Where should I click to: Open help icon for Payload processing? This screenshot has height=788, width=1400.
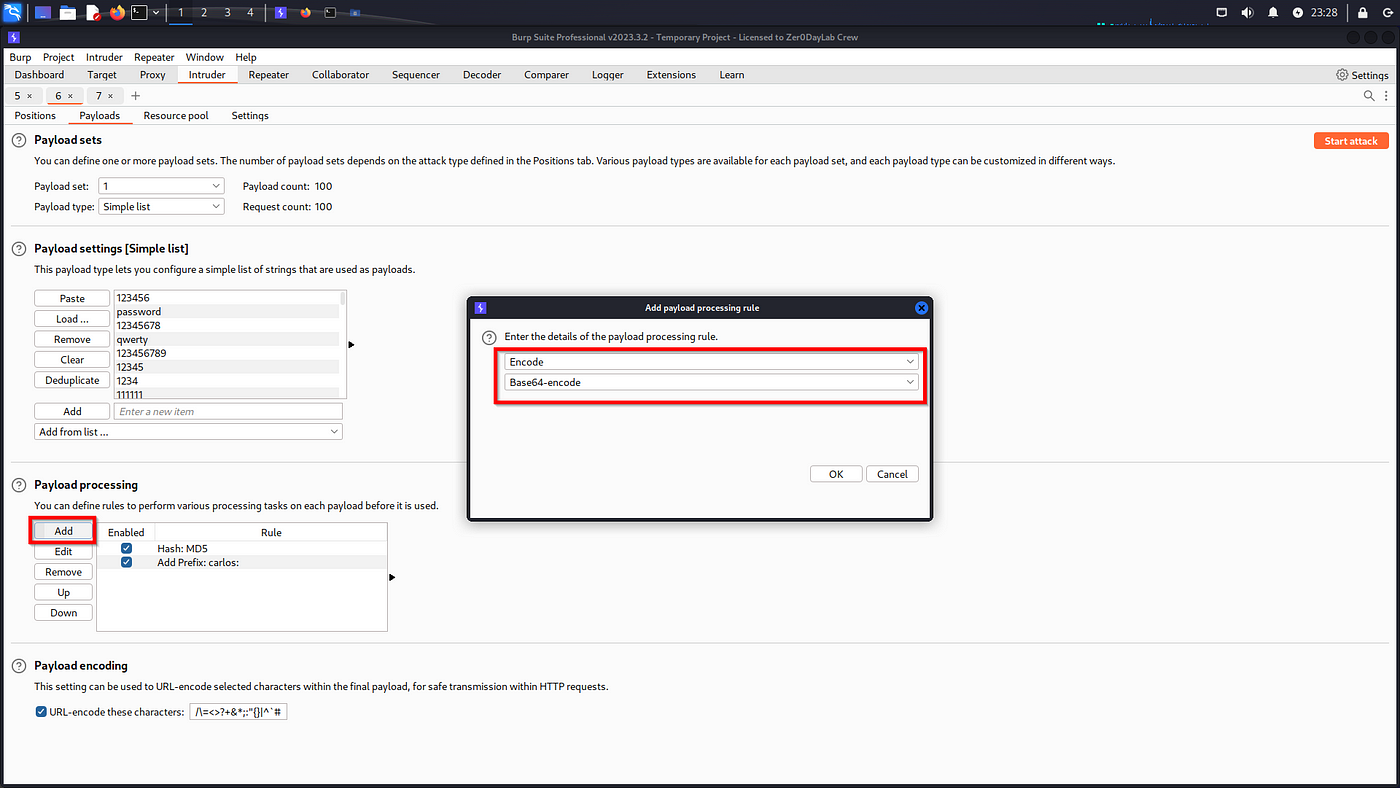[x=18, y=485]
